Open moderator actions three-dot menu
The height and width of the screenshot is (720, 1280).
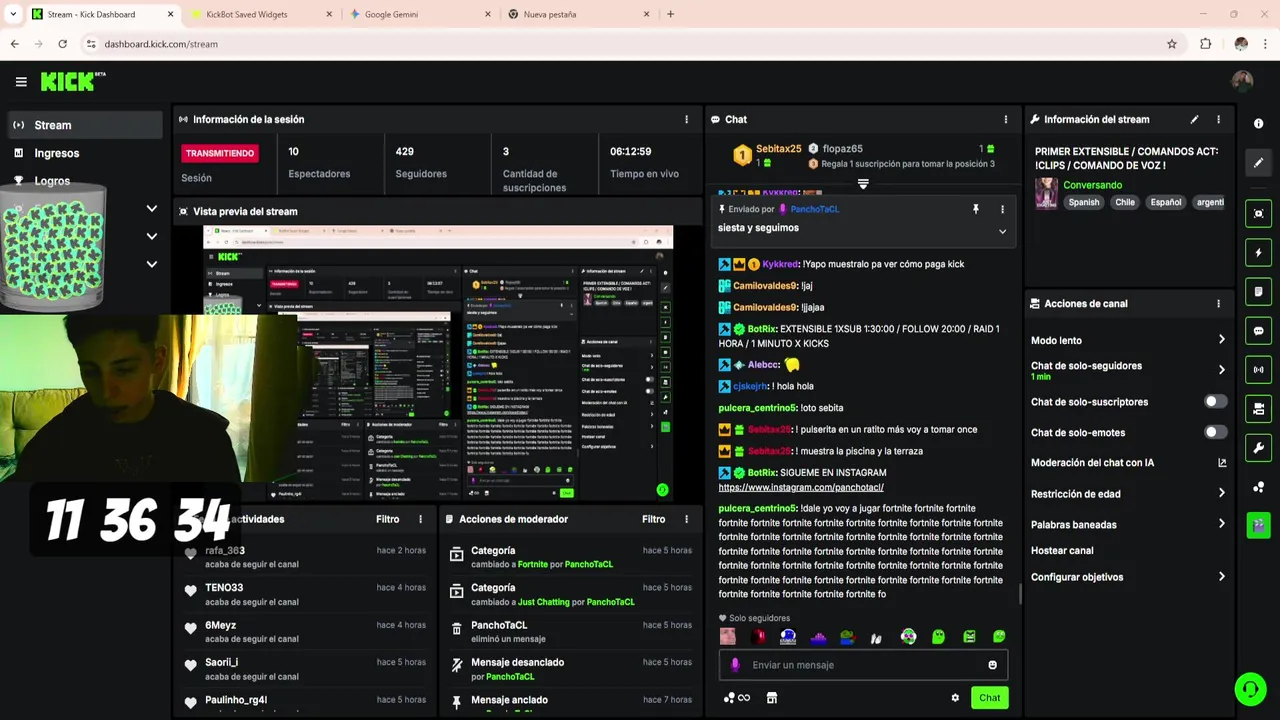point(686,519)
